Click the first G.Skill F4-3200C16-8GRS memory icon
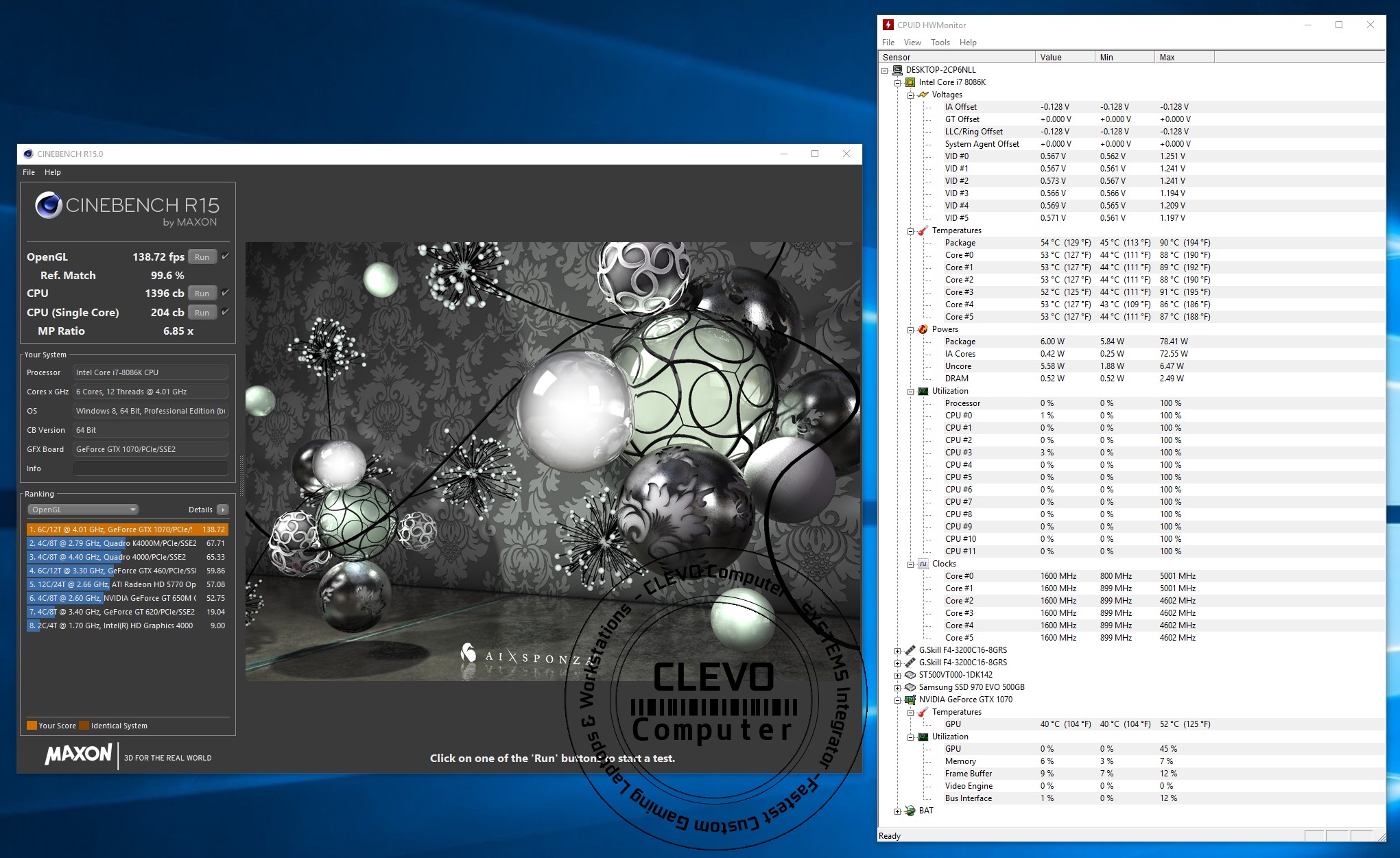The width and height of the screenshot is (1400, 858). click(910, 650)
